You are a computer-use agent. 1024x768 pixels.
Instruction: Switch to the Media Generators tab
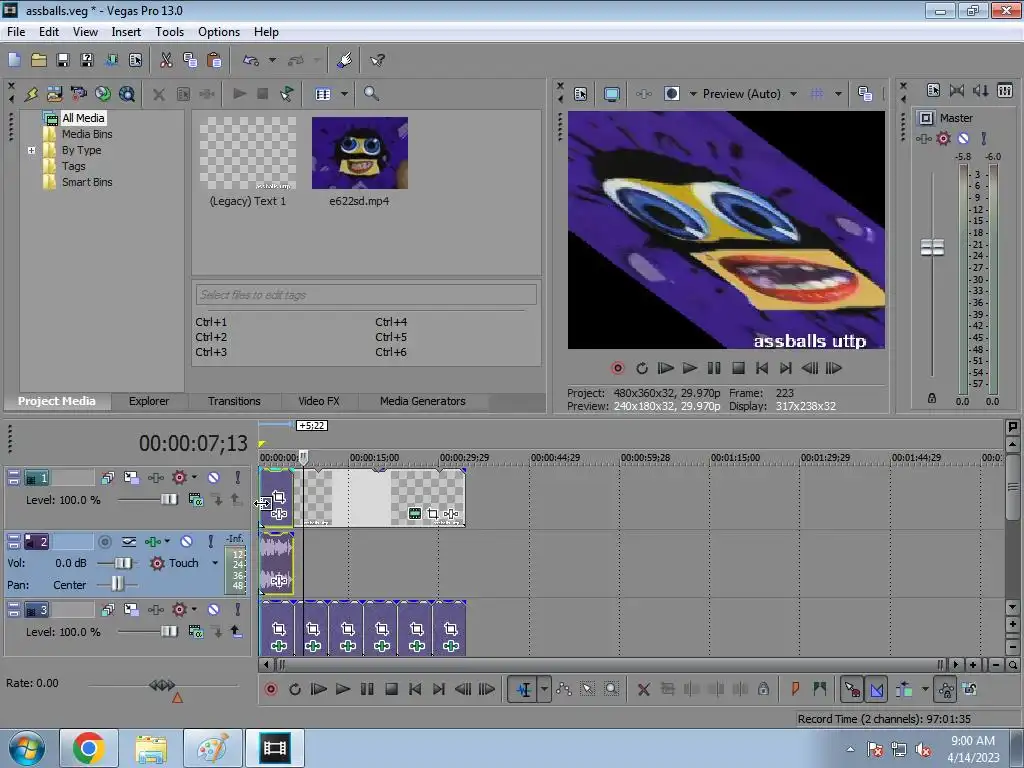423,401
